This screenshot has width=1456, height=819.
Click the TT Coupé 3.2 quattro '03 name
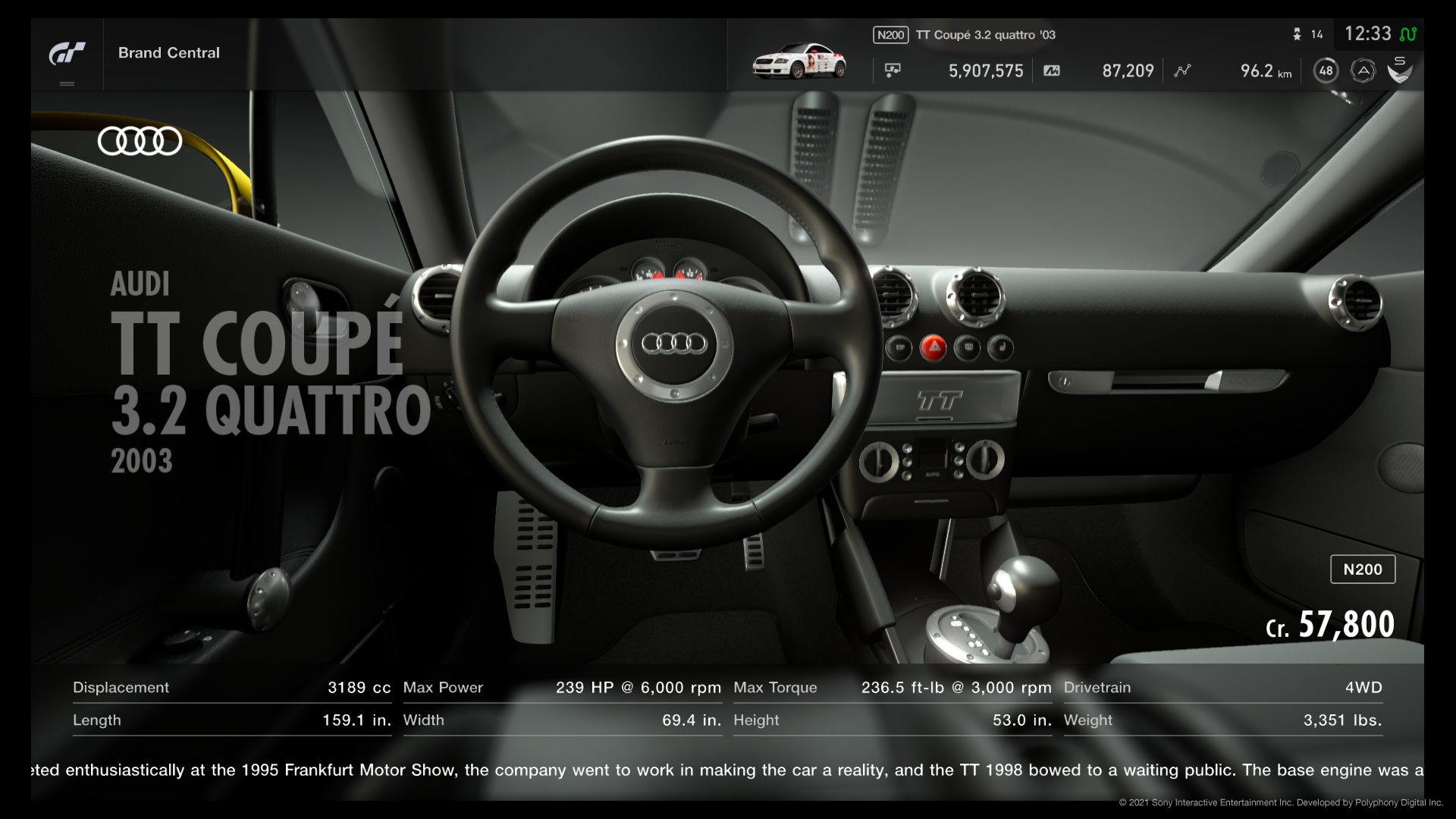point(985,35)
